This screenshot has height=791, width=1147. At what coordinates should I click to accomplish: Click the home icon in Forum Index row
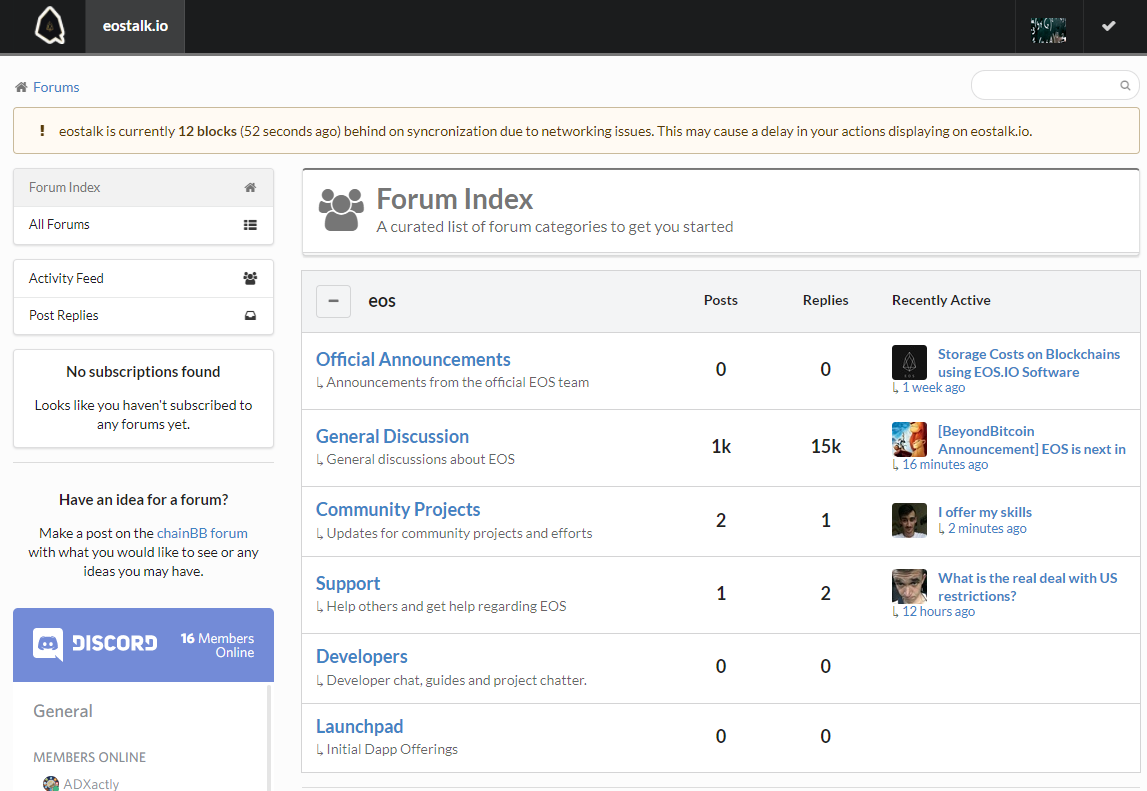click(x=250, y=187)
